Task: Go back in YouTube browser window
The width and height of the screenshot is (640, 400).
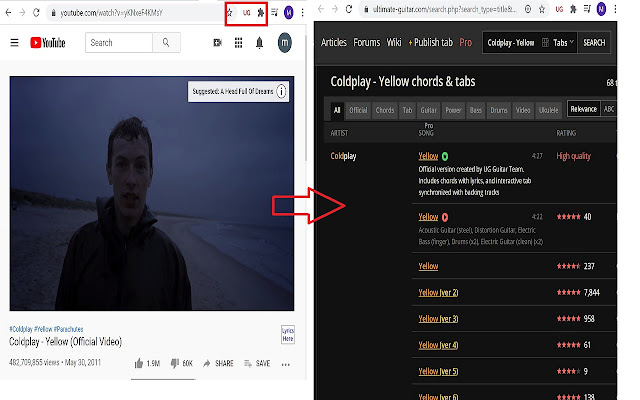Action: coord(8,13)
